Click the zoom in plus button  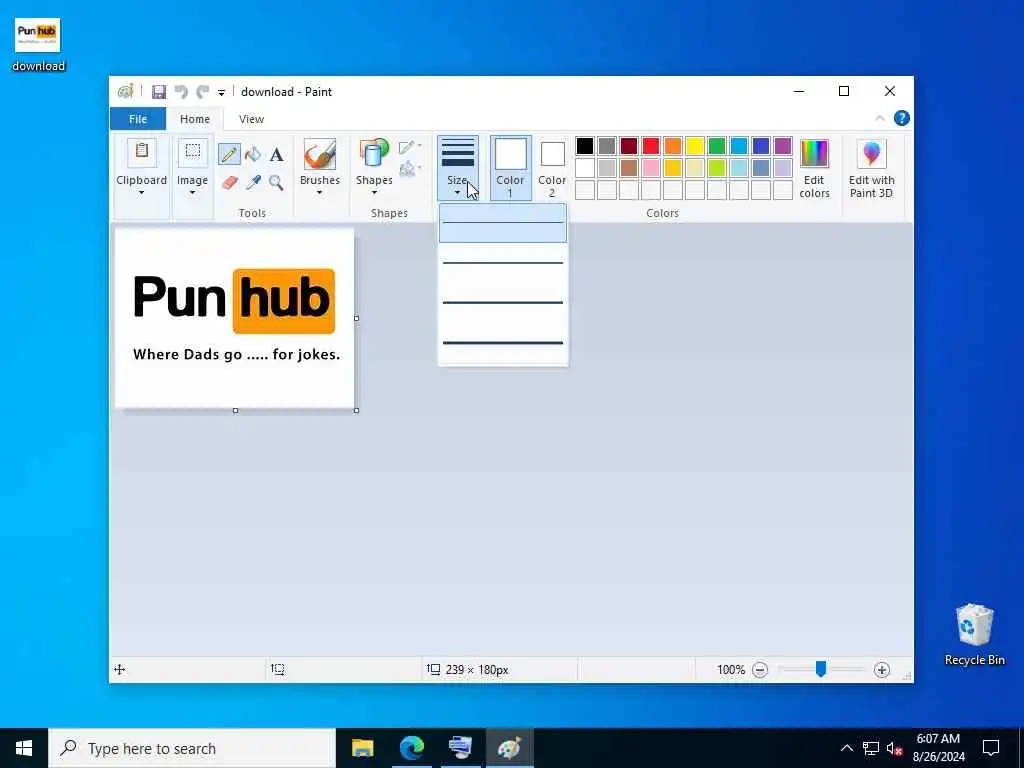pyautogui.click(x=882, y=669)
